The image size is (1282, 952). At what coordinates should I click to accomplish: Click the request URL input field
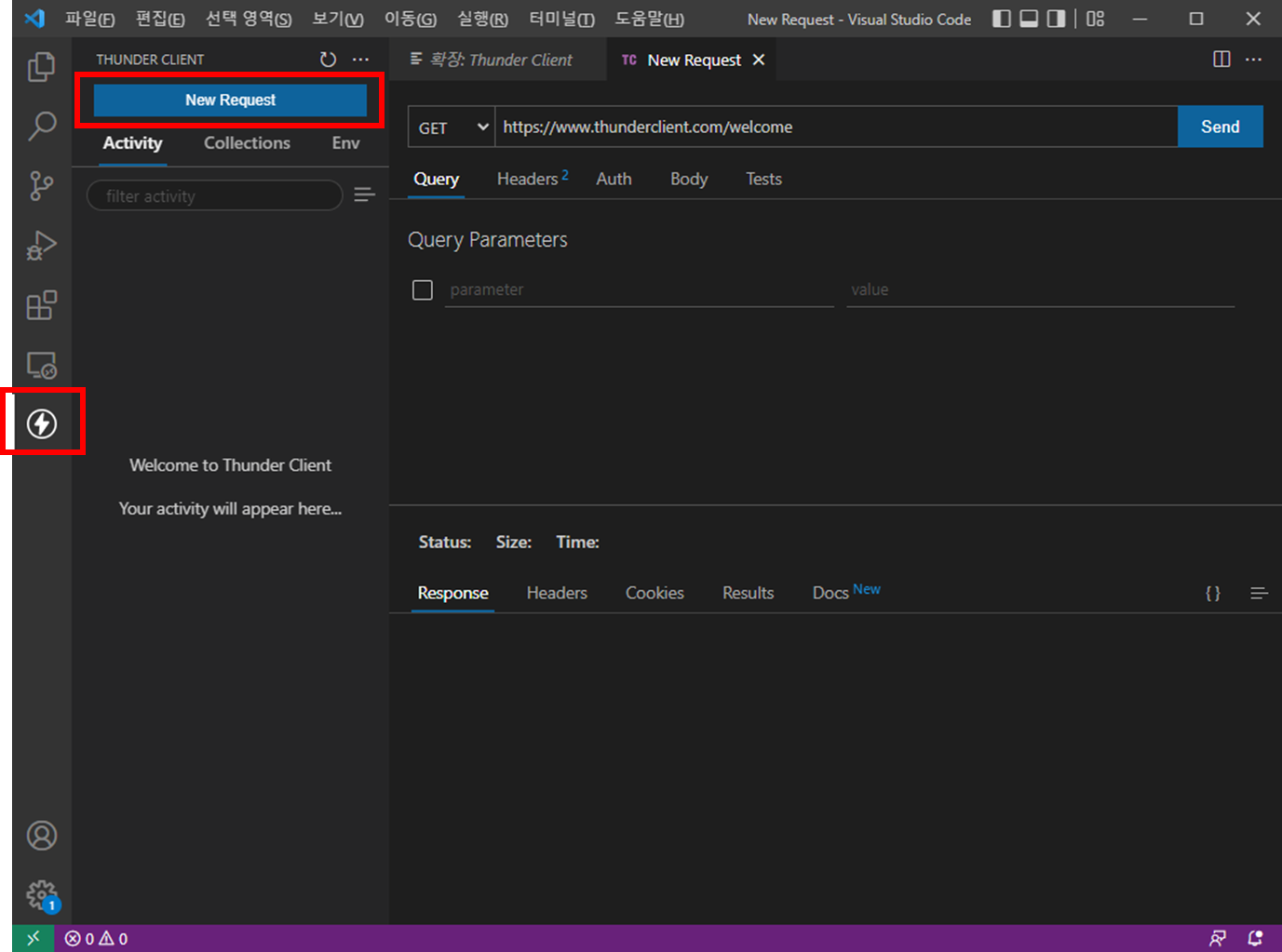click(x=835, y=127)
